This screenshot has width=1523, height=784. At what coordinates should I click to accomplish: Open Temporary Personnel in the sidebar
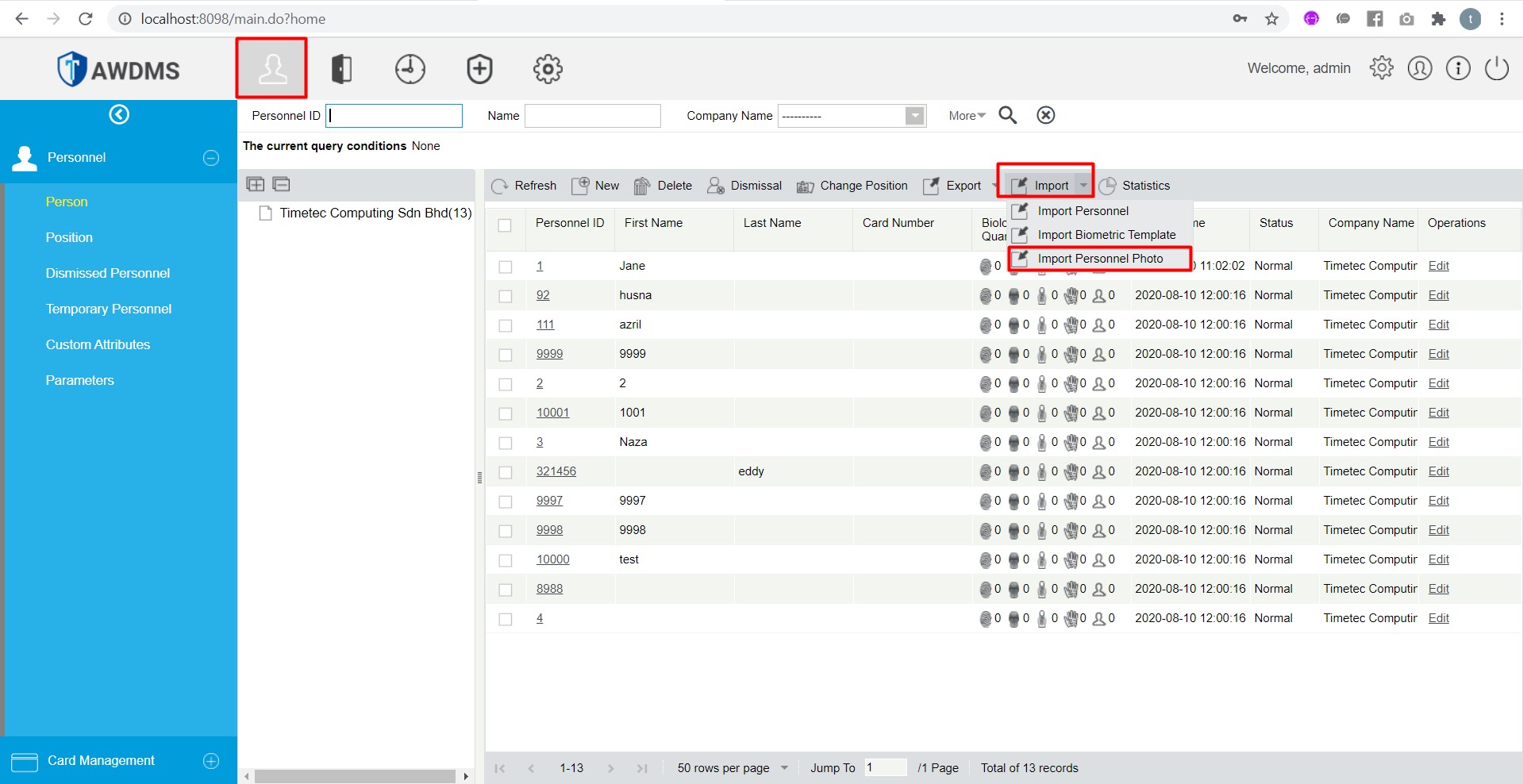[109, 309]
